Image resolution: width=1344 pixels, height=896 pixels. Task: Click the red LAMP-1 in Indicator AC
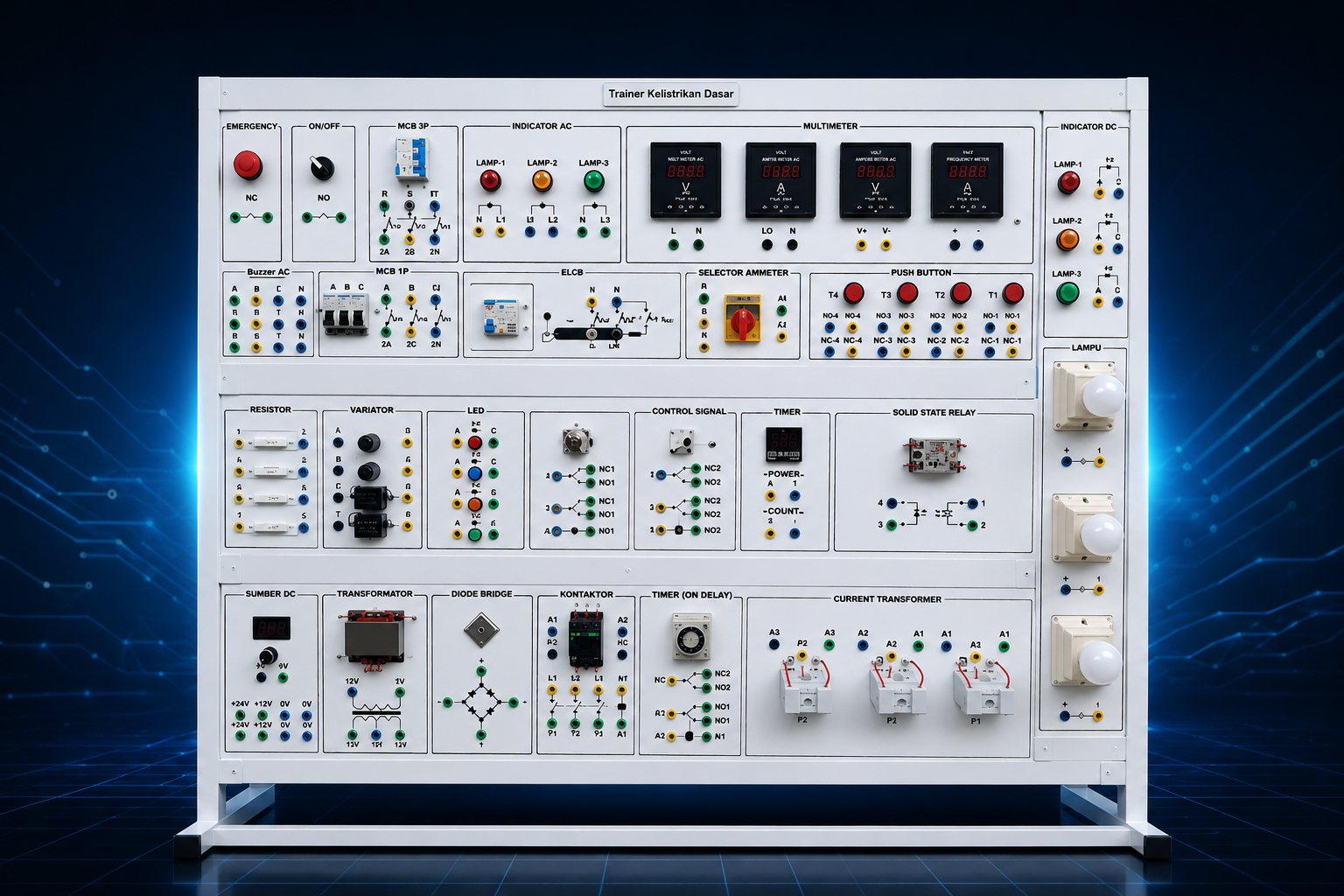(490, 181)
